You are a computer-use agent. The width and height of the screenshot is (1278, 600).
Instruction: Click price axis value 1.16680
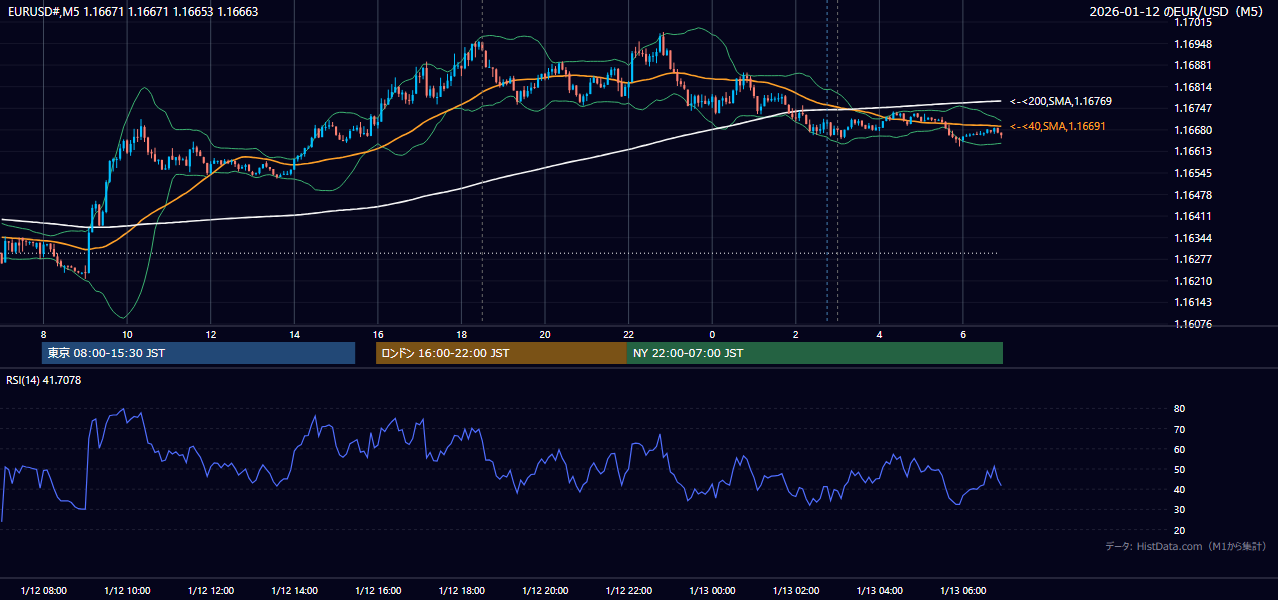click(x=1192, y=130)
